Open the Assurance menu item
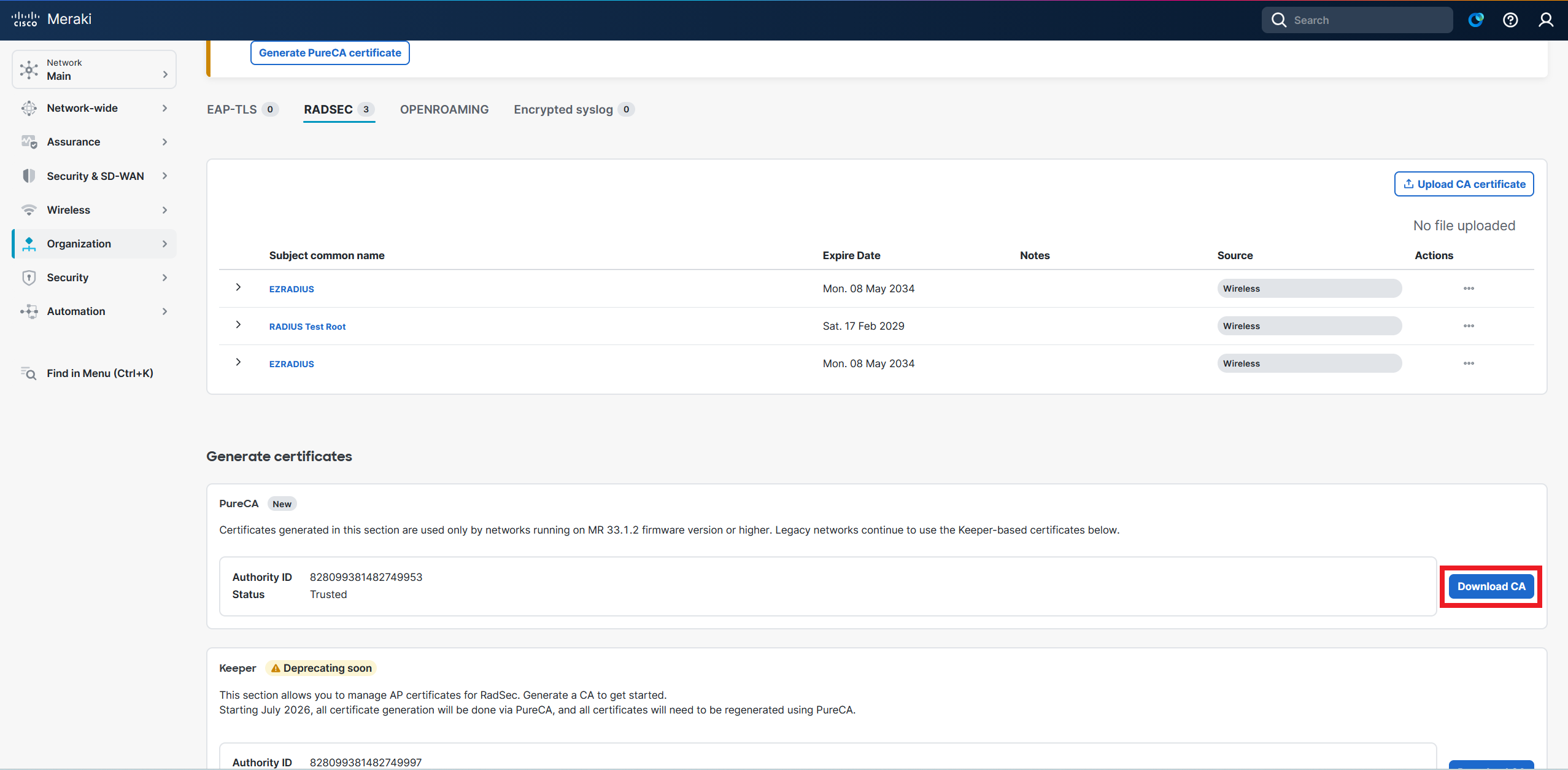Viewport: 1568px width, 770px height. tap(94, 142)
